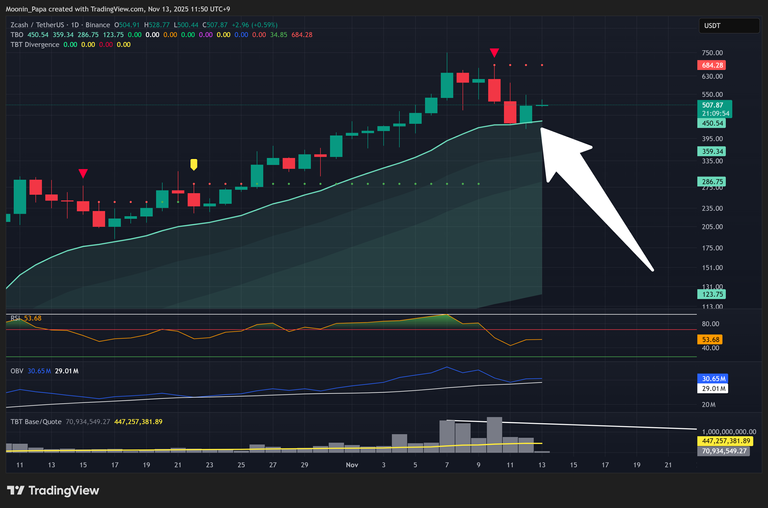Click the tallest volume bar in the bottom pane
The height and width of the screenshot is (508, 768).
coord(494,432)
